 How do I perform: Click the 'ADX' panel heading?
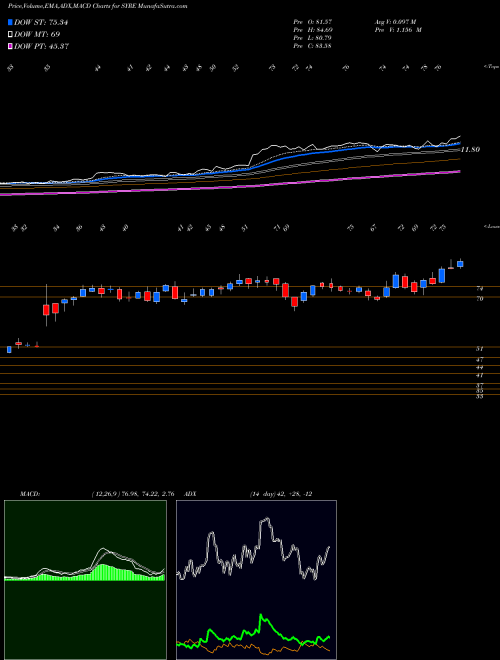coord(191,494)
